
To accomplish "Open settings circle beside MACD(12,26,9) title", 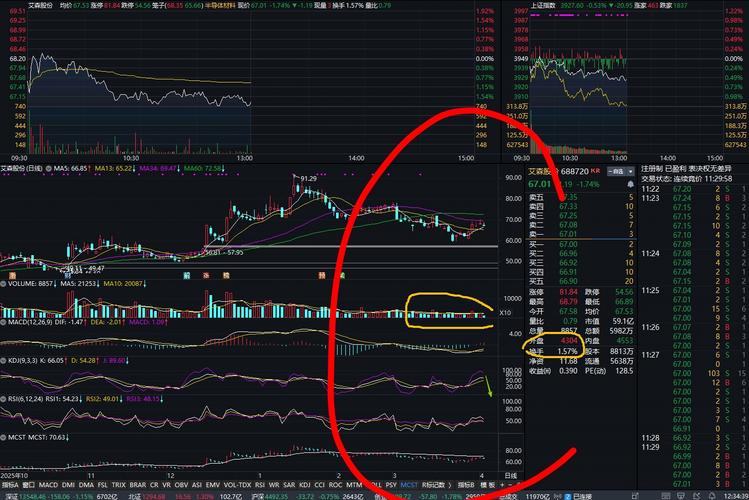I will (3, 322).
